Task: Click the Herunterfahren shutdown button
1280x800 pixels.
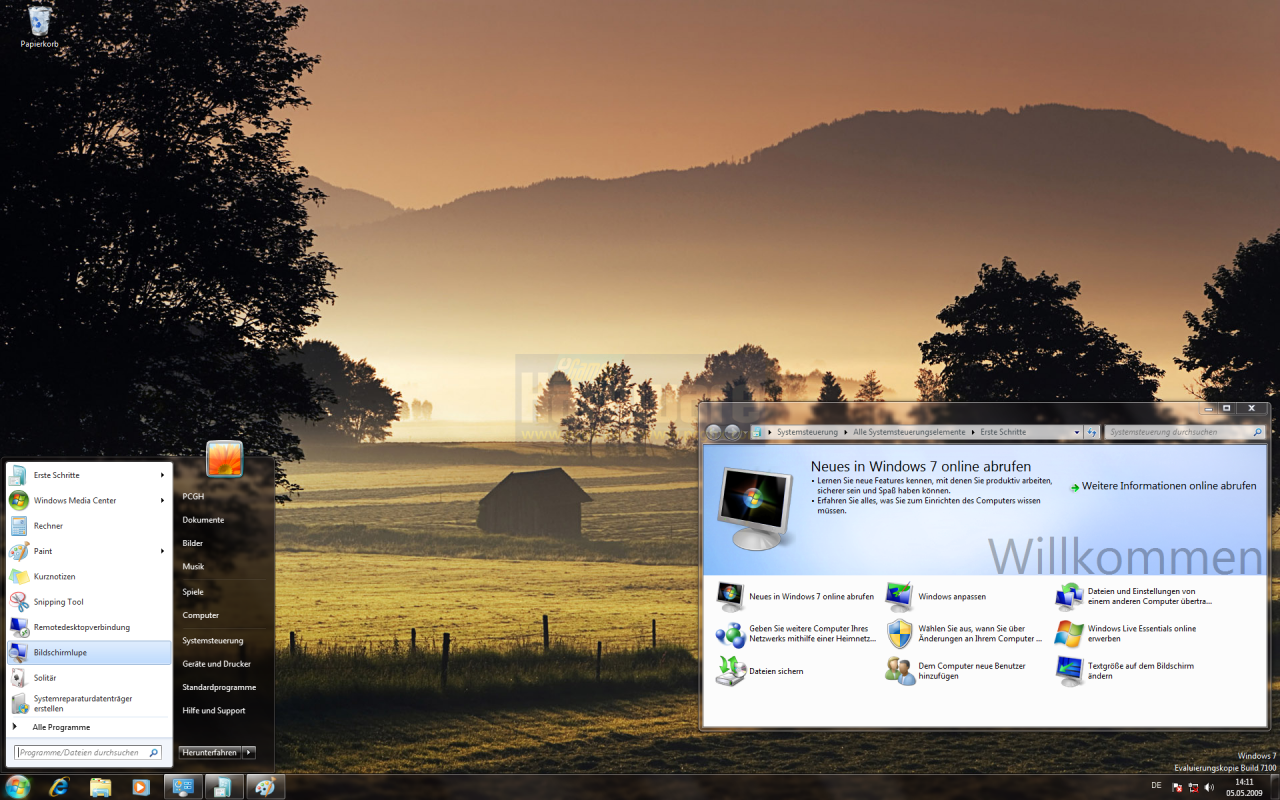Action: click(x=210, y=752)
